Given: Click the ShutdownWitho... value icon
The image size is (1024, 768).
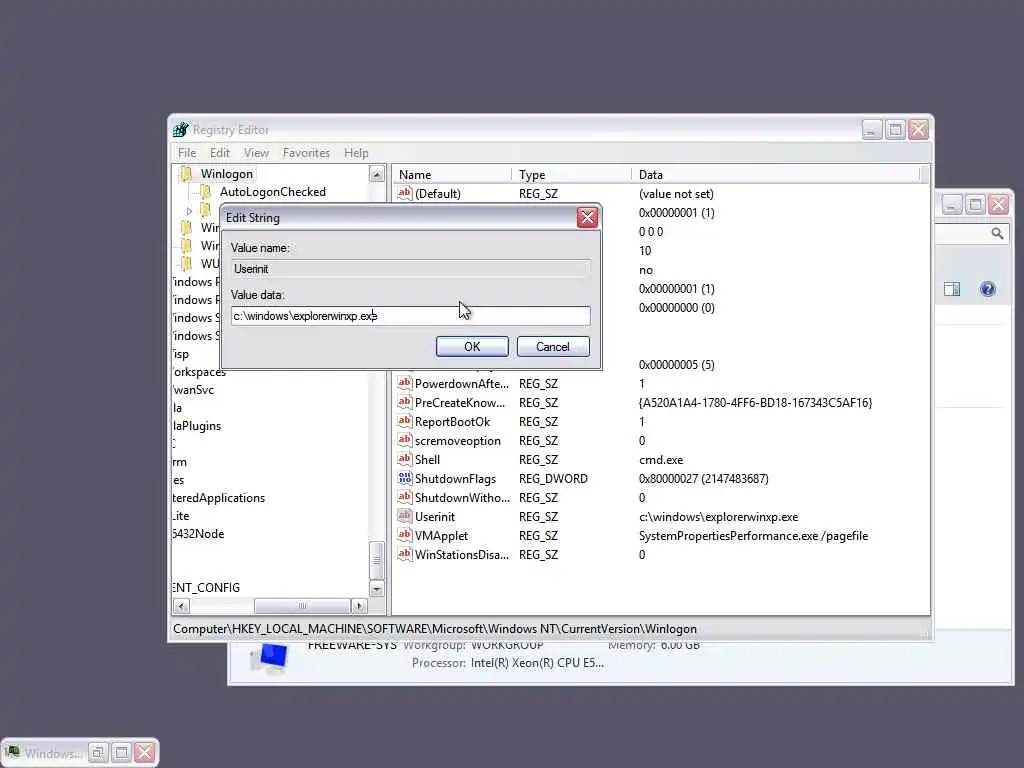Looking at the screenshot, I should pos(405,497).
